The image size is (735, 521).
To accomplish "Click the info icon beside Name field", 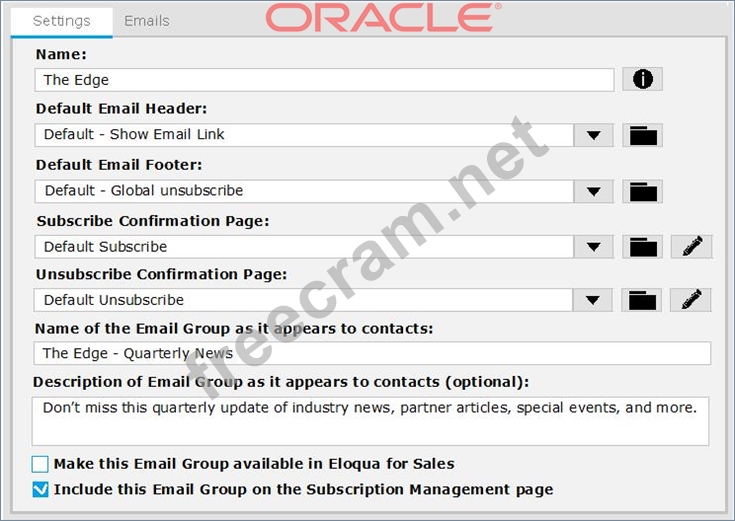I will [642, 80].
